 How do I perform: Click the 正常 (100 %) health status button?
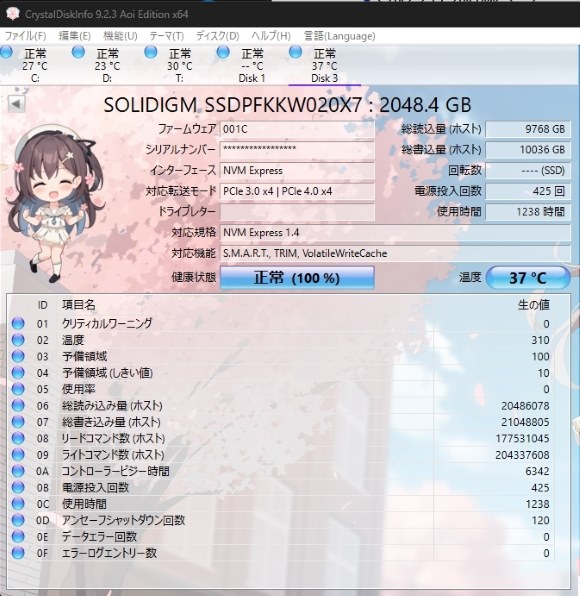[x=297, y=278]
